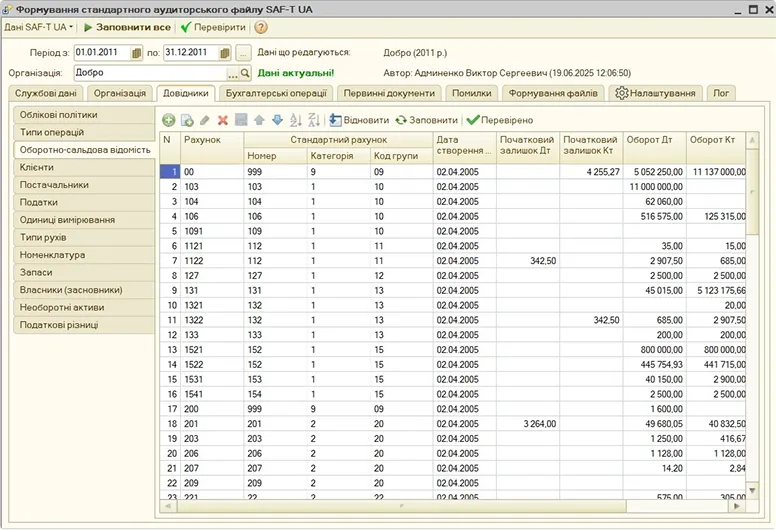Click vertical scrollbar up arrow
Screen dimensions: 776x530
click(x=752, y=141)
